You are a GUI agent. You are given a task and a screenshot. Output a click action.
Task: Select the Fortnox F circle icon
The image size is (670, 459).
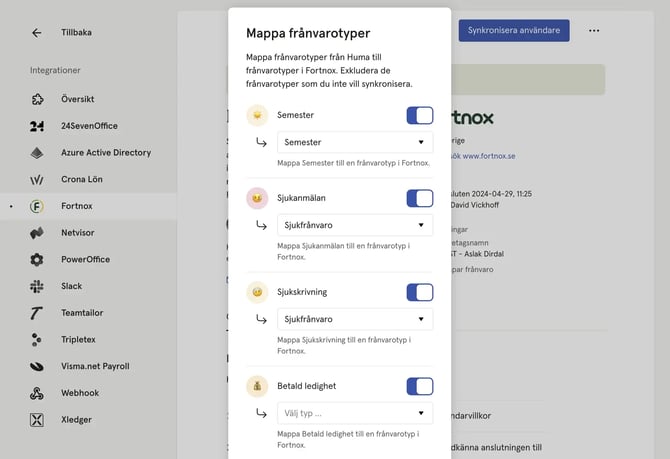tap(37, 206)
